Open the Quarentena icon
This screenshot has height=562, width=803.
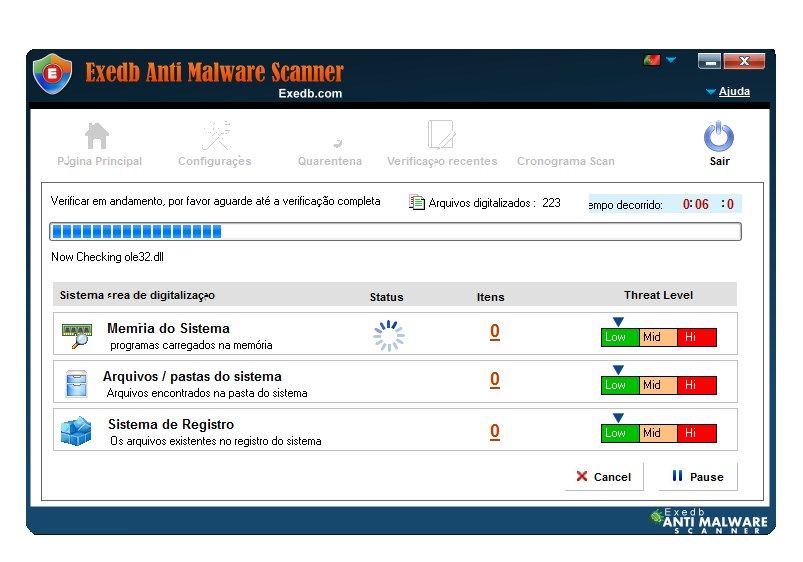[338, 143]
